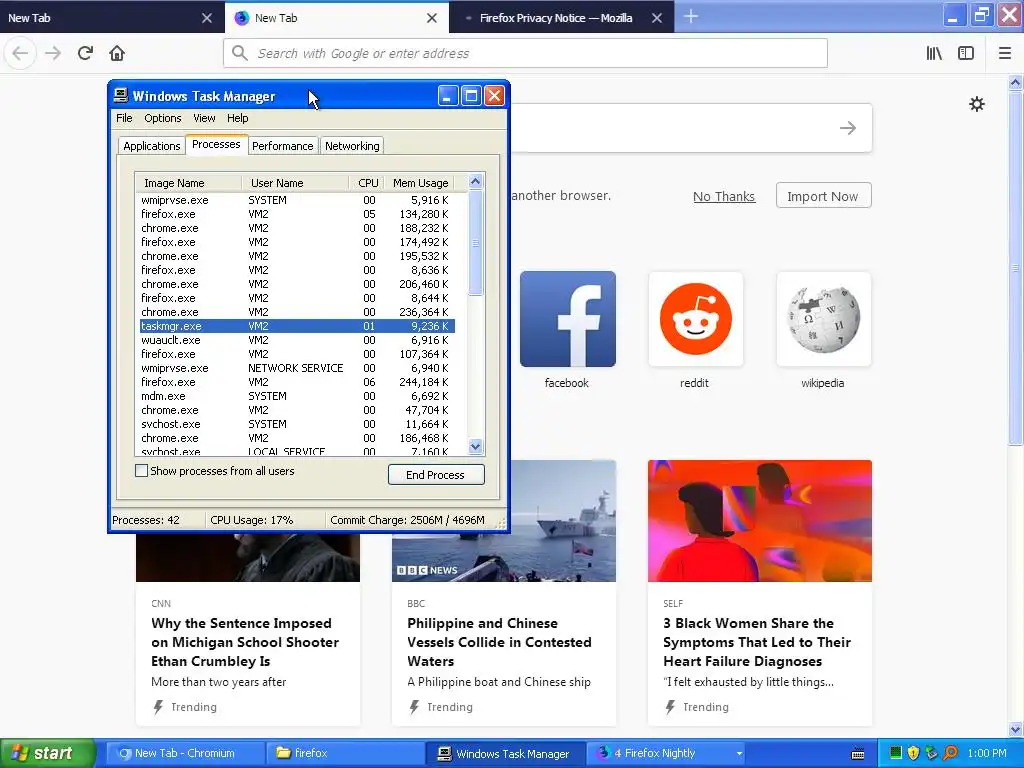The image size is (1024, 768).
Task: Select the taskmgr.exe process row
Action: click(297, 326)
